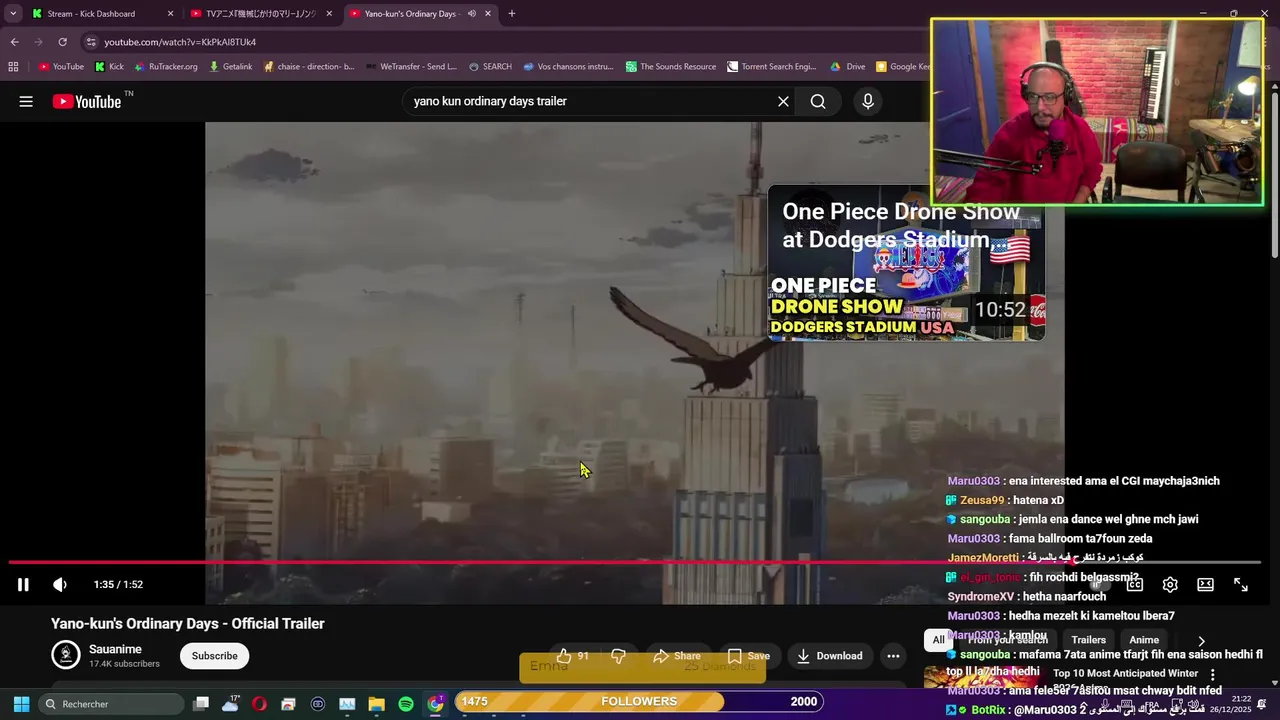The width and height of the screenshot is (1280, 720).
Task: Open the player settings gear
Action: [x=1170, y=585]
